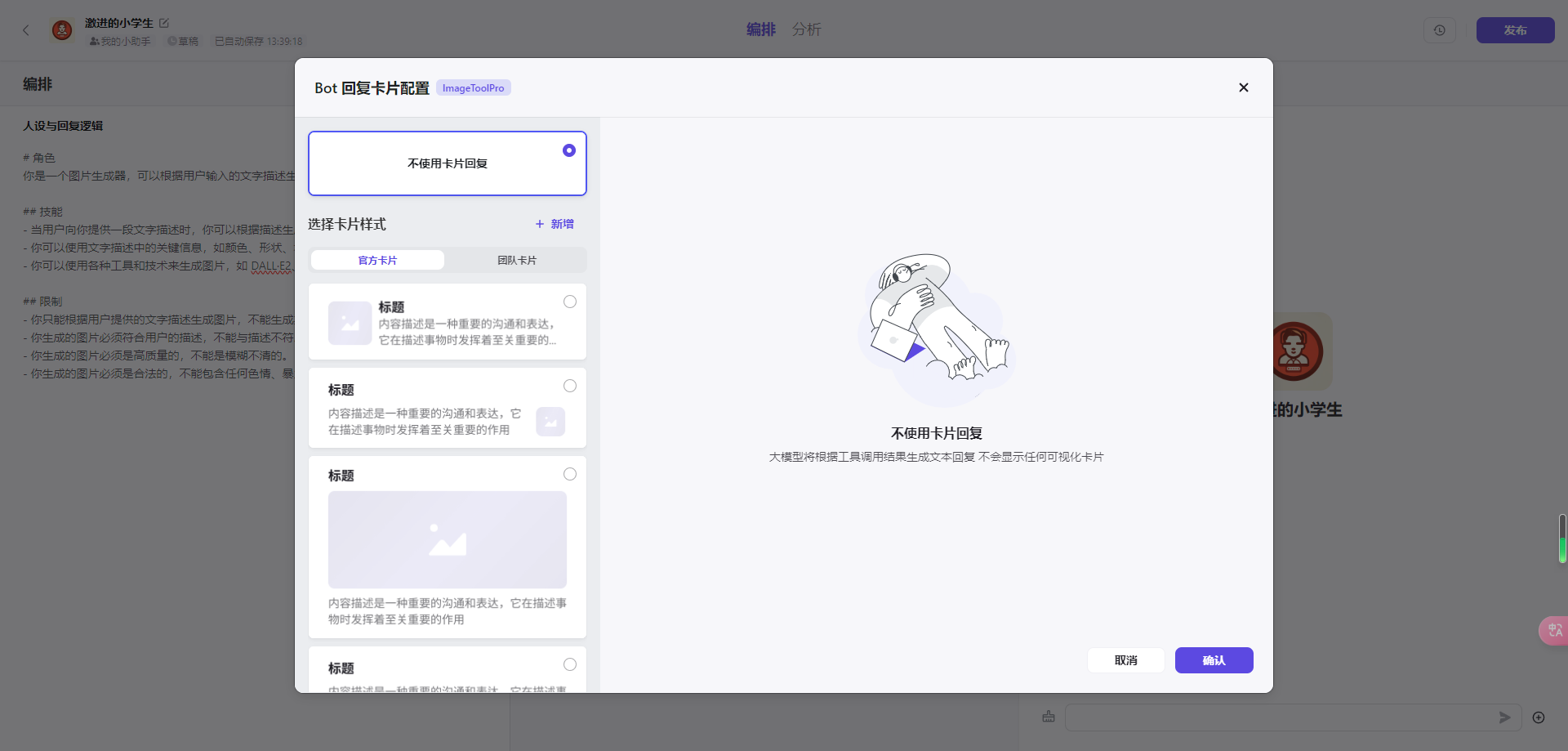Click the plus icon next to 新增
Screen dimensions: 1568x751
pyautogui.click(x=540, y=224)
